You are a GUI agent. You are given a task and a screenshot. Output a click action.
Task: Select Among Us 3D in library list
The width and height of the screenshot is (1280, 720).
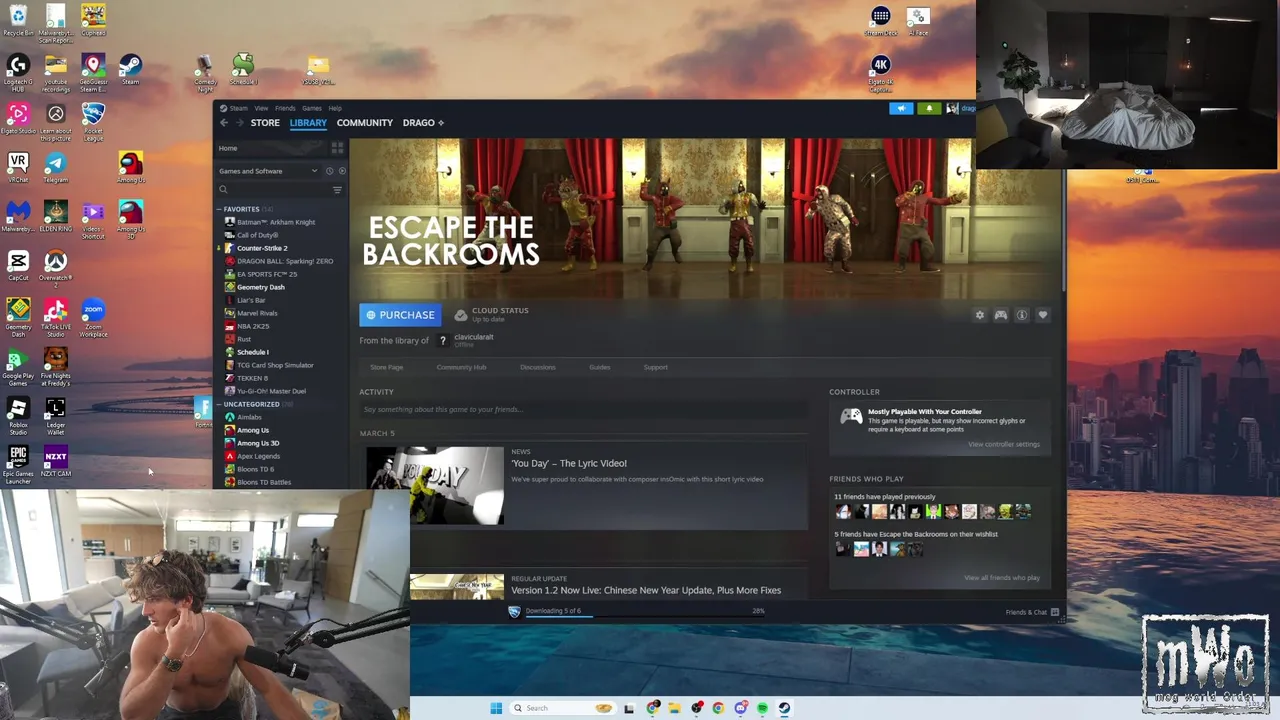pyautogui.click(x=258, y=443)
